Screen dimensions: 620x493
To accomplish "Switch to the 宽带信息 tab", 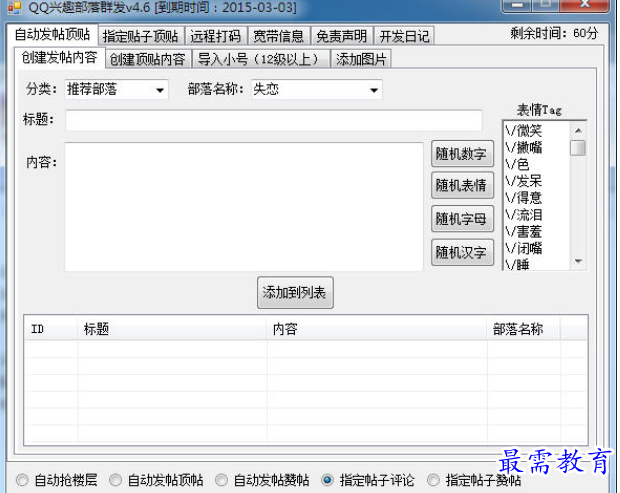I will point(278,36).
